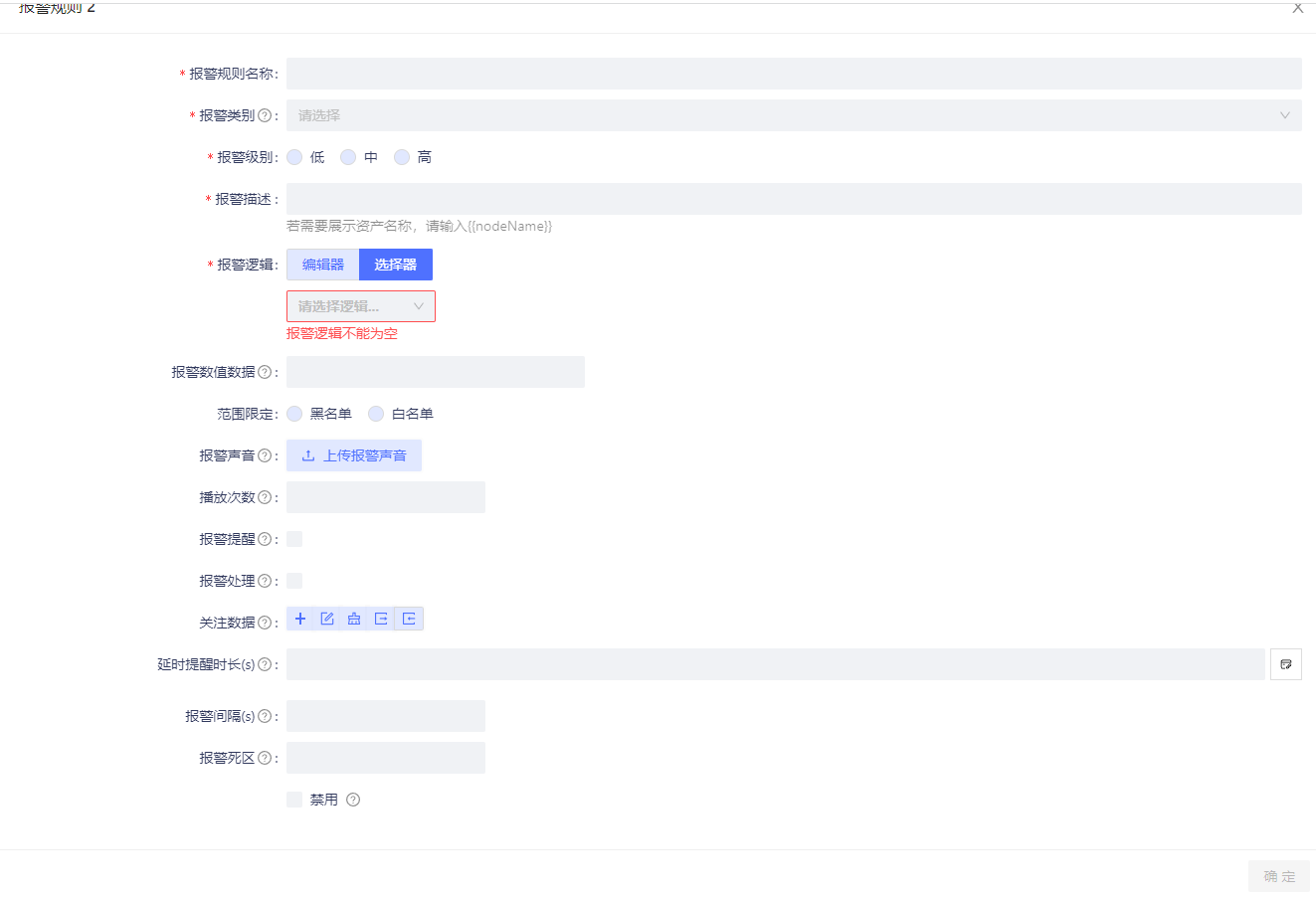Close the 报警规则 dialog
Image resolution: width=1316 pixels, height=898 pixels.
(1298, 8)
